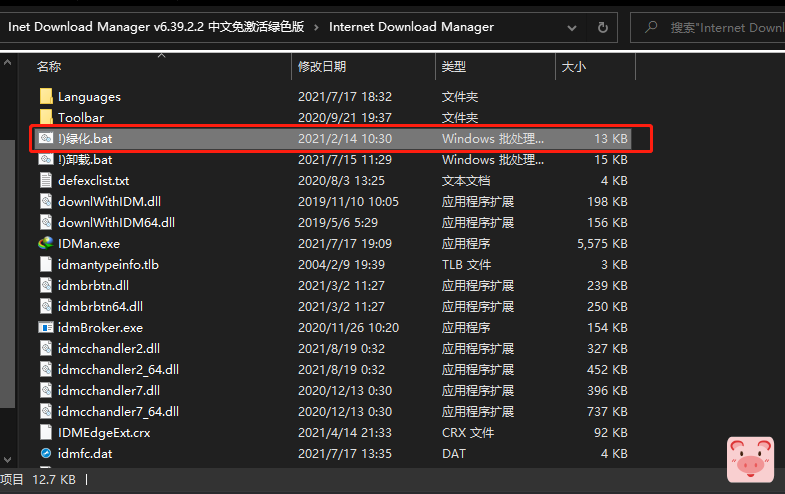The height and width of the screenshot is (494, 785).
Task: Select the file name IDMan.exe
Action: point(89,244)
